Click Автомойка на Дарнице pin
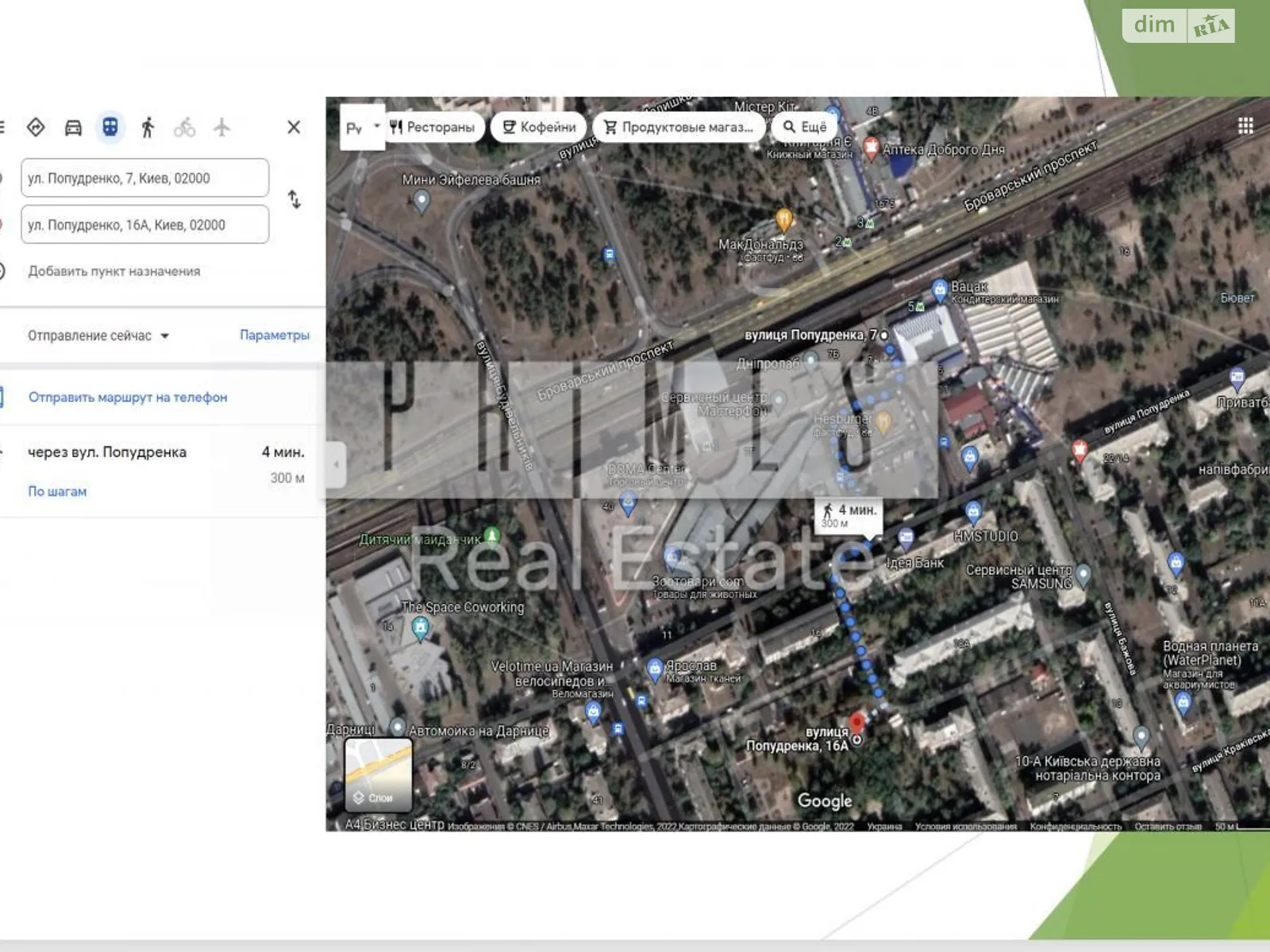This screenshot has height=952, width=1270. coord(397,727)
